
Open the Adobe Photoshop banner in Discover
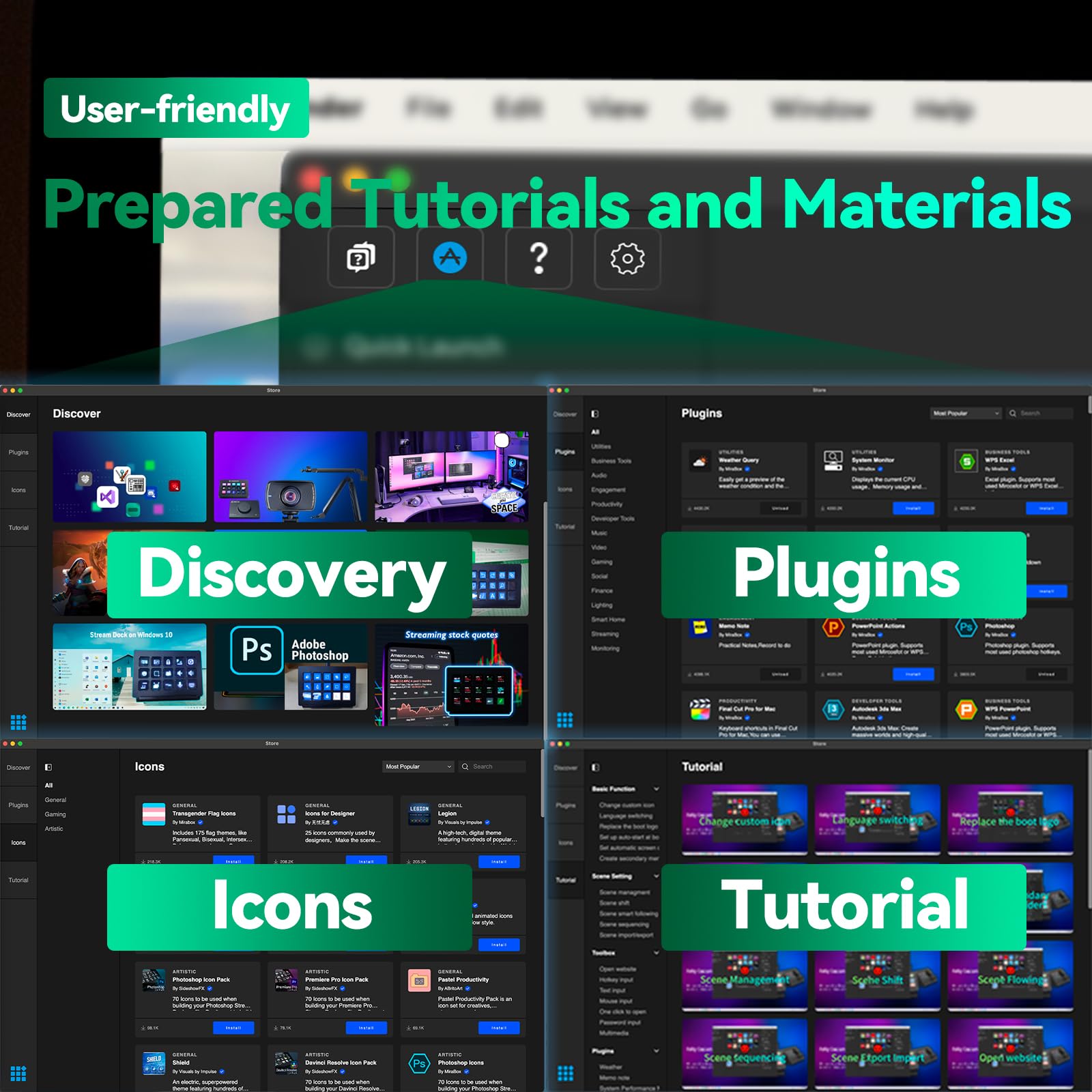(291, 667)
